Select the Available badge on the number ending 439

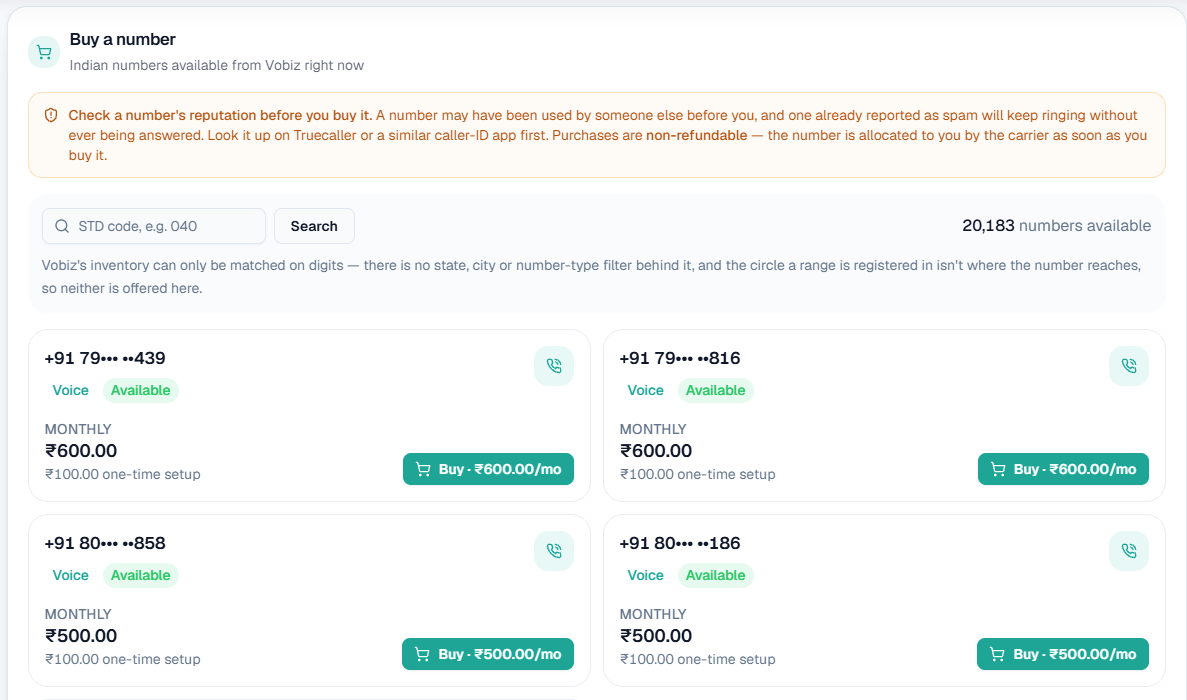tap(141, 390)
